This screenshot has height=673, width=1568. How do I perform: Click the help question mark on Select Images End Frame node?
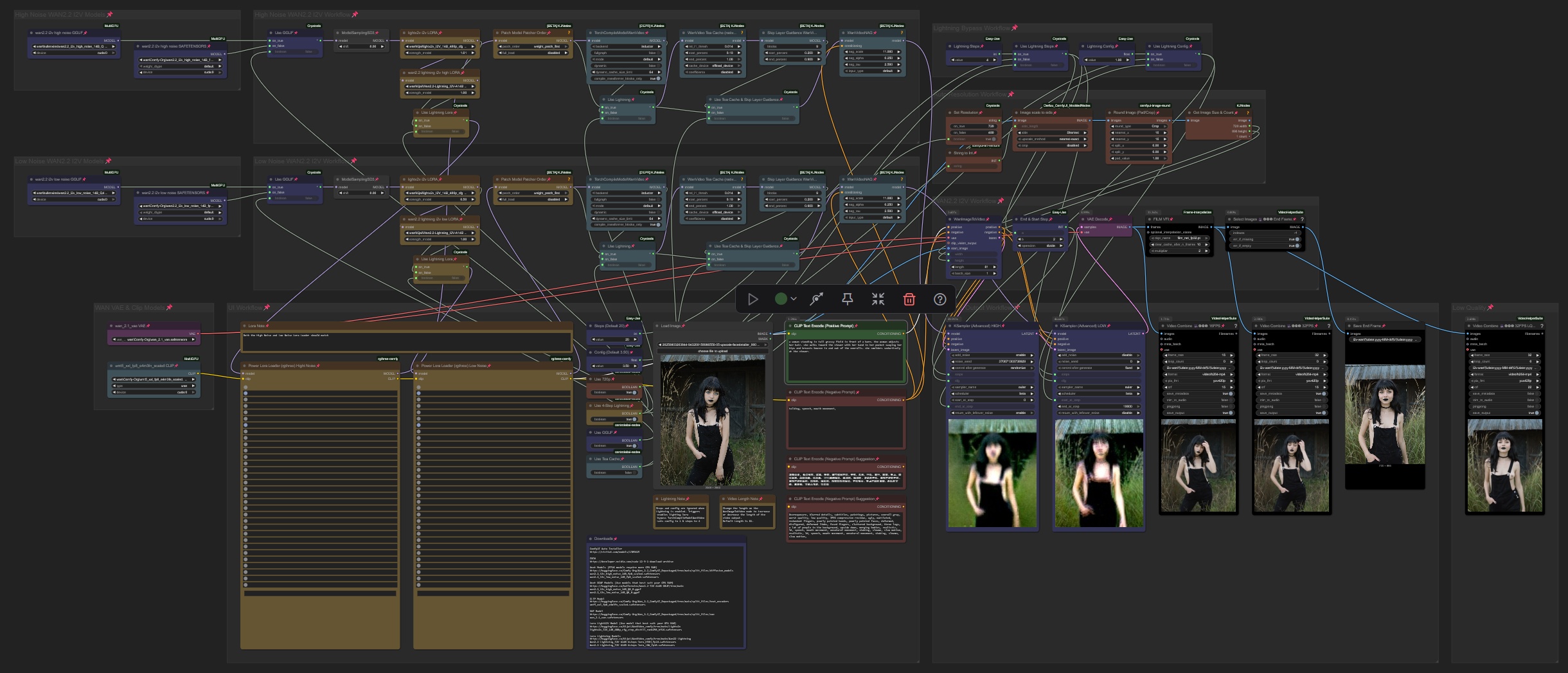[1303, 219]
